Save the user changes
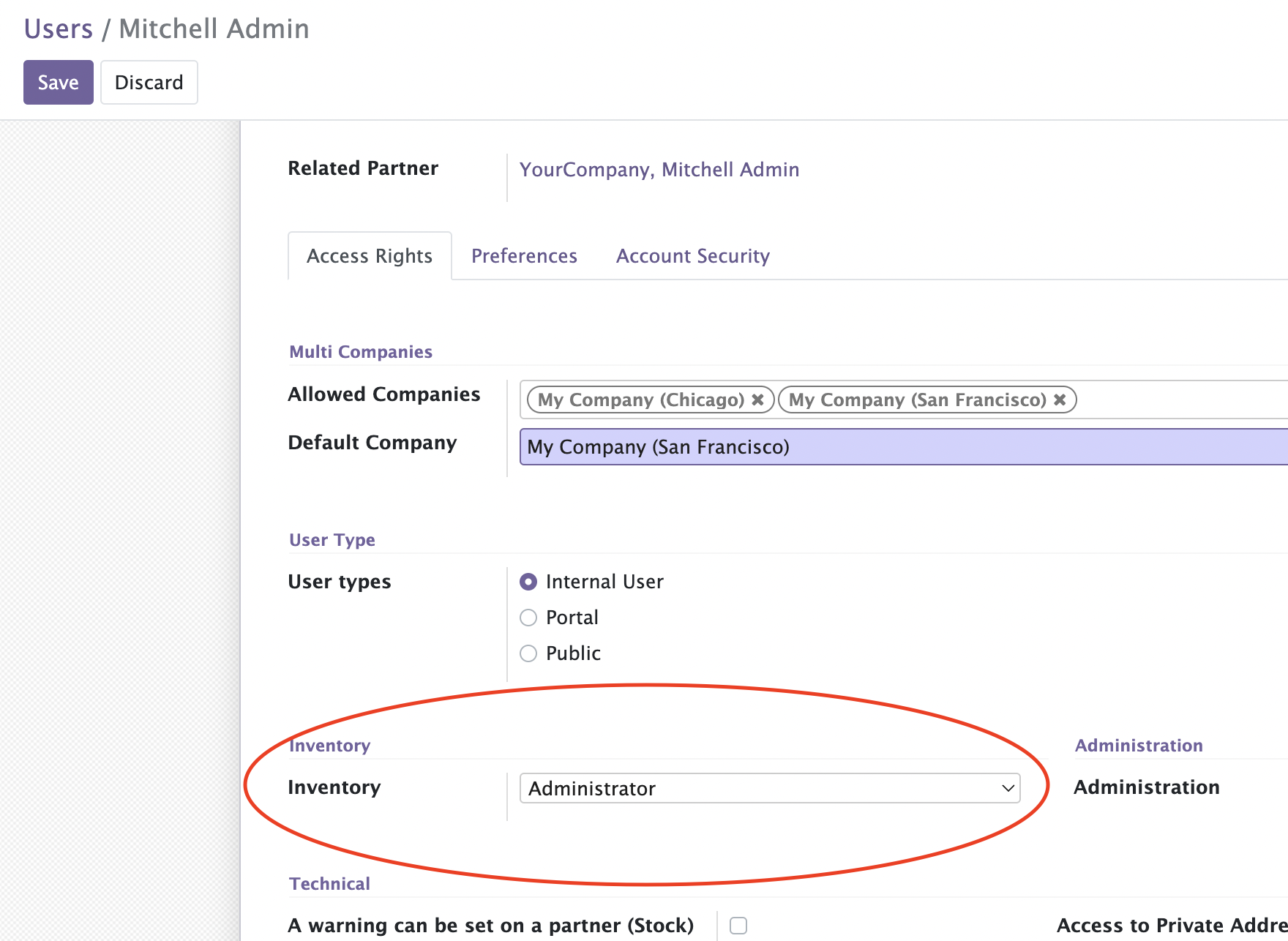 (59, 82)
